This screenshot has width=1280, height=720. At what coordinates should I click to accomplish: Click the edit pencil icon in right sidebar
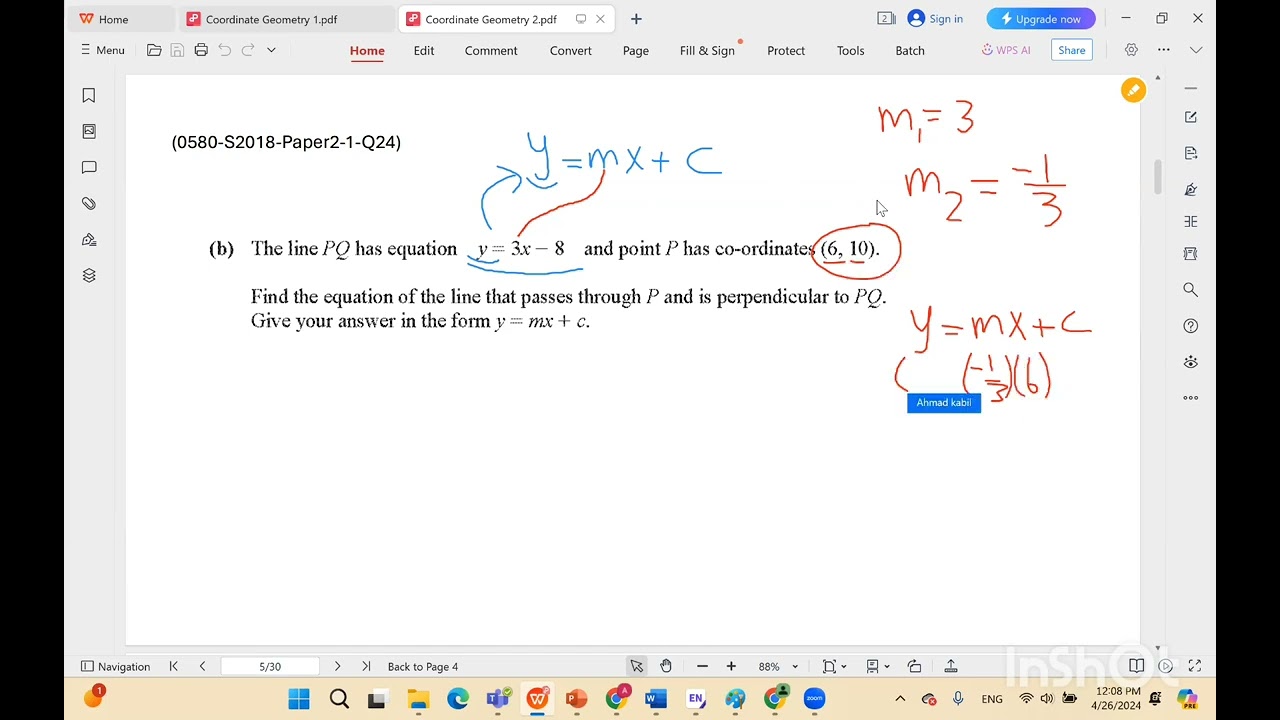pyautogui.click(x=1191, y=117)
